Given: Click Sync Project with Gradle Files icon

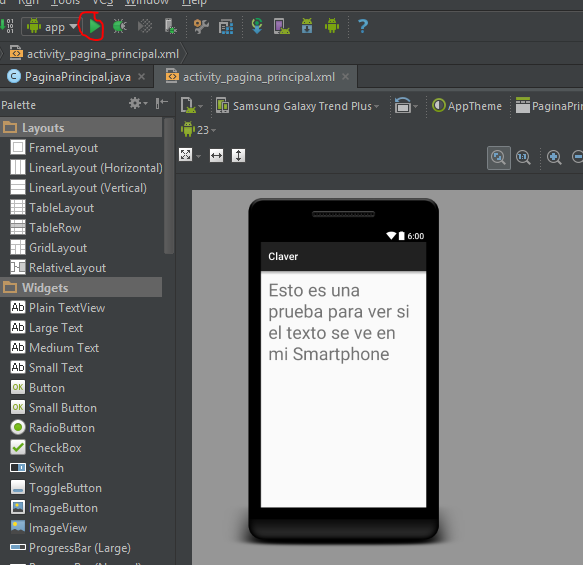Looking at the screenshot, I should pos(257,26).
